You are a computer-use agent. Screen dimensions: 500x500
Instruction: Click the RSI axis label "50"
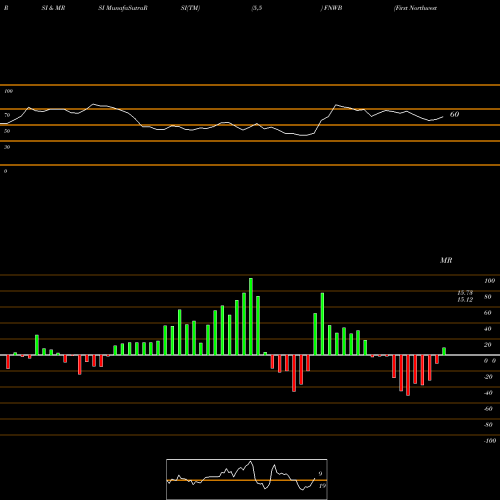[x=7, y=131]
